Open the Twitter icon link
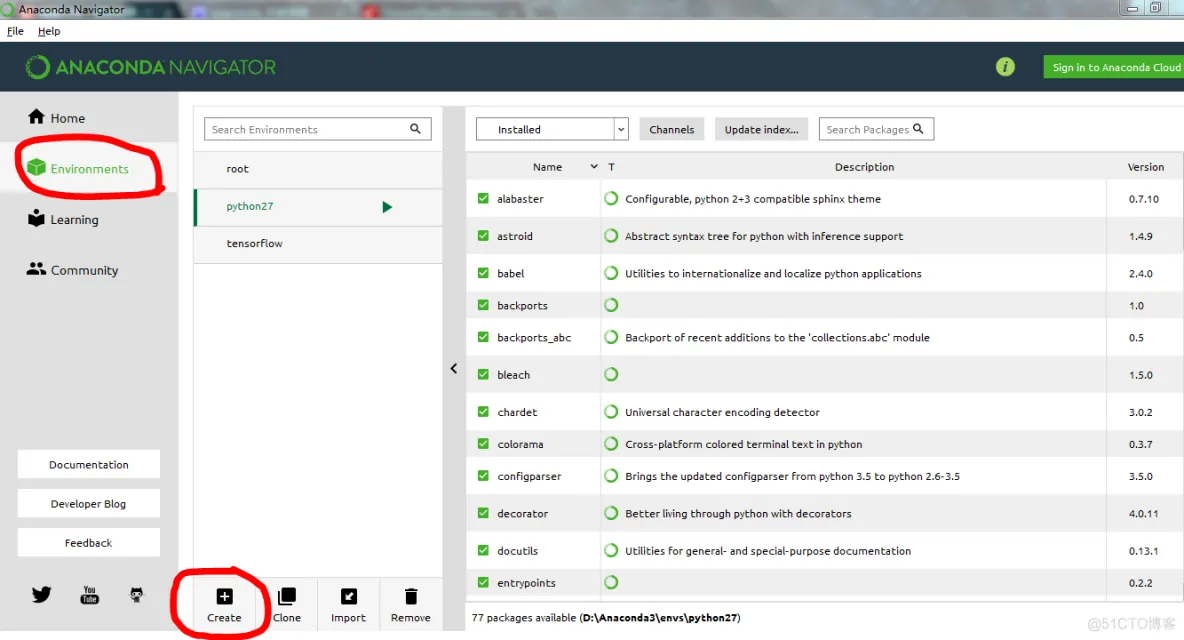 click(x=42, y=595)
